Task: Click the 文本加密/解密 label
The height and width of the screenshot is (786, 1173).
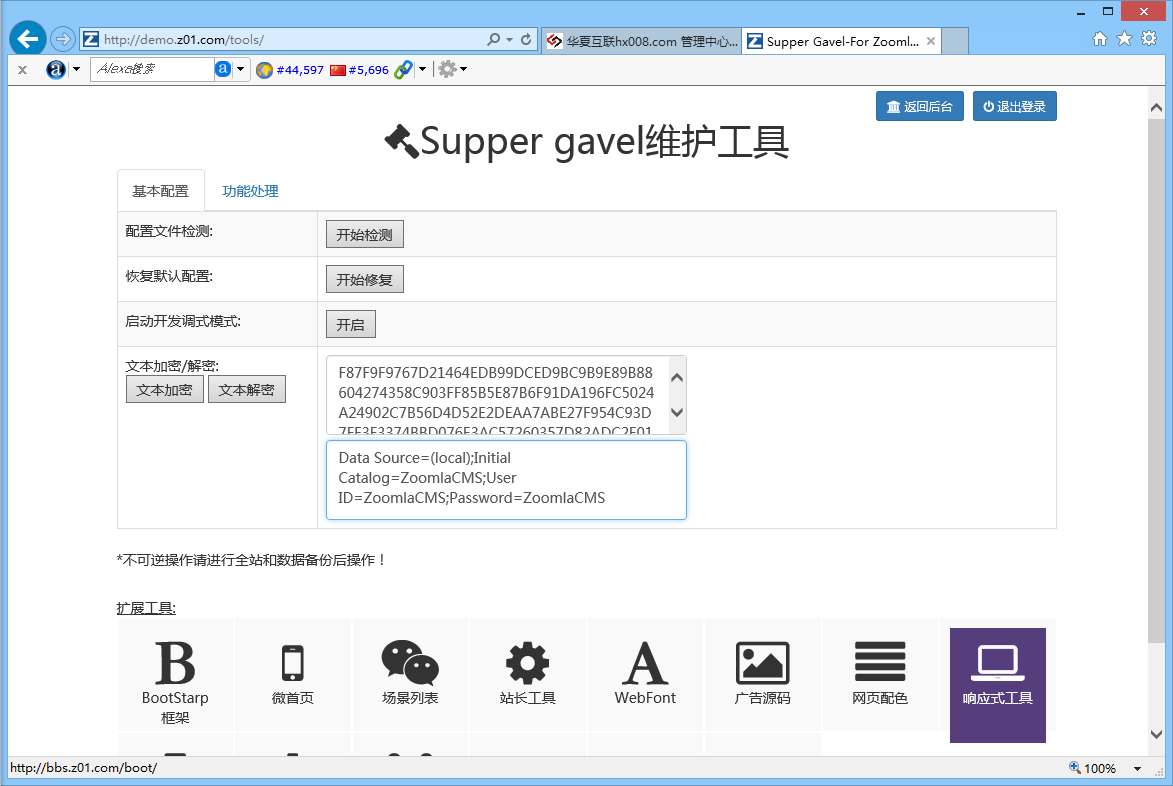Action: (x=172, y=366)
